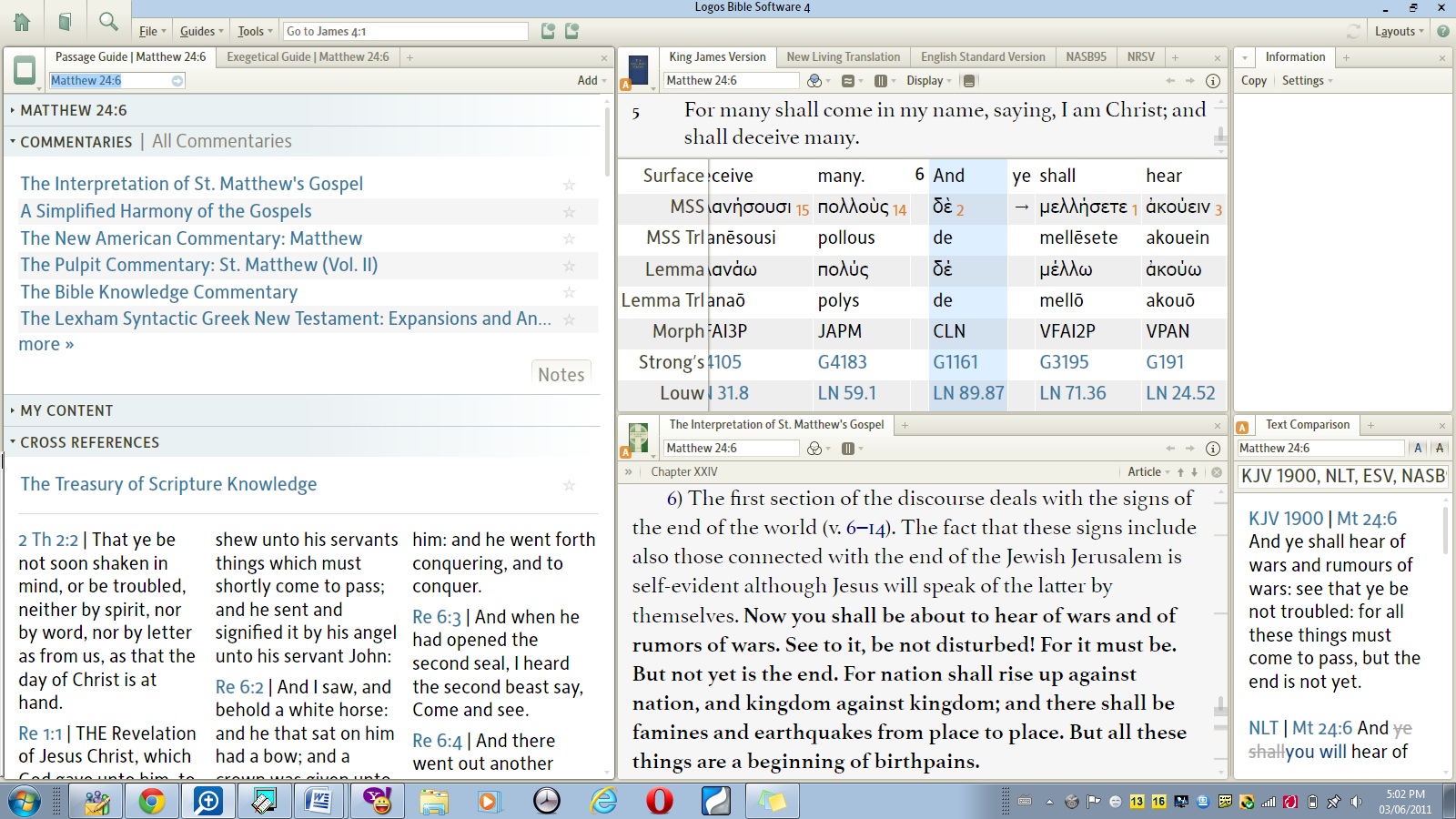Image resolution: width=1456 pixels, height=819 pixels.
Task: Open the visual filters icon in the KJV panel
Action: 814,81
